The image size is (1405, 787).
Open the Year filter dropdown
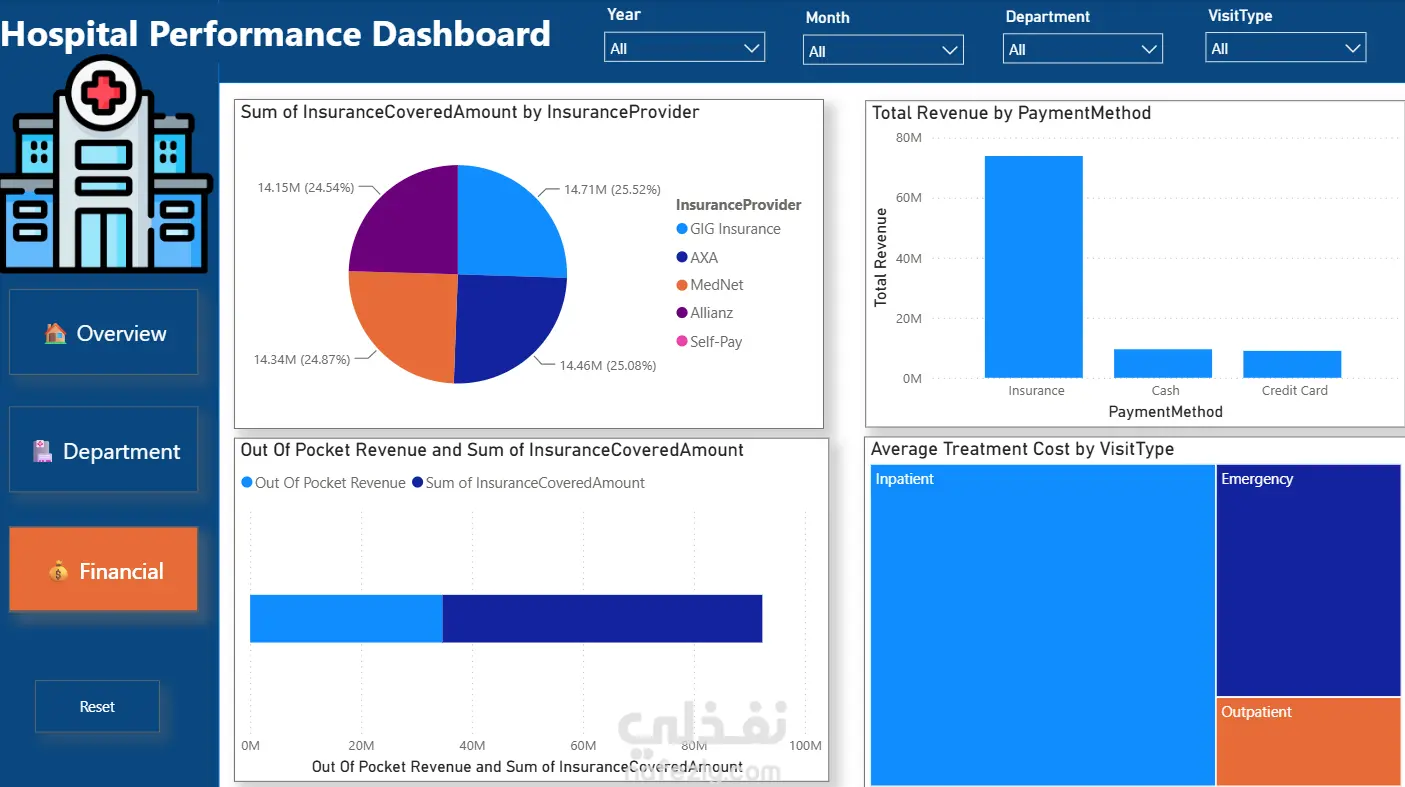pyautogui.click(x=684, y=48)
